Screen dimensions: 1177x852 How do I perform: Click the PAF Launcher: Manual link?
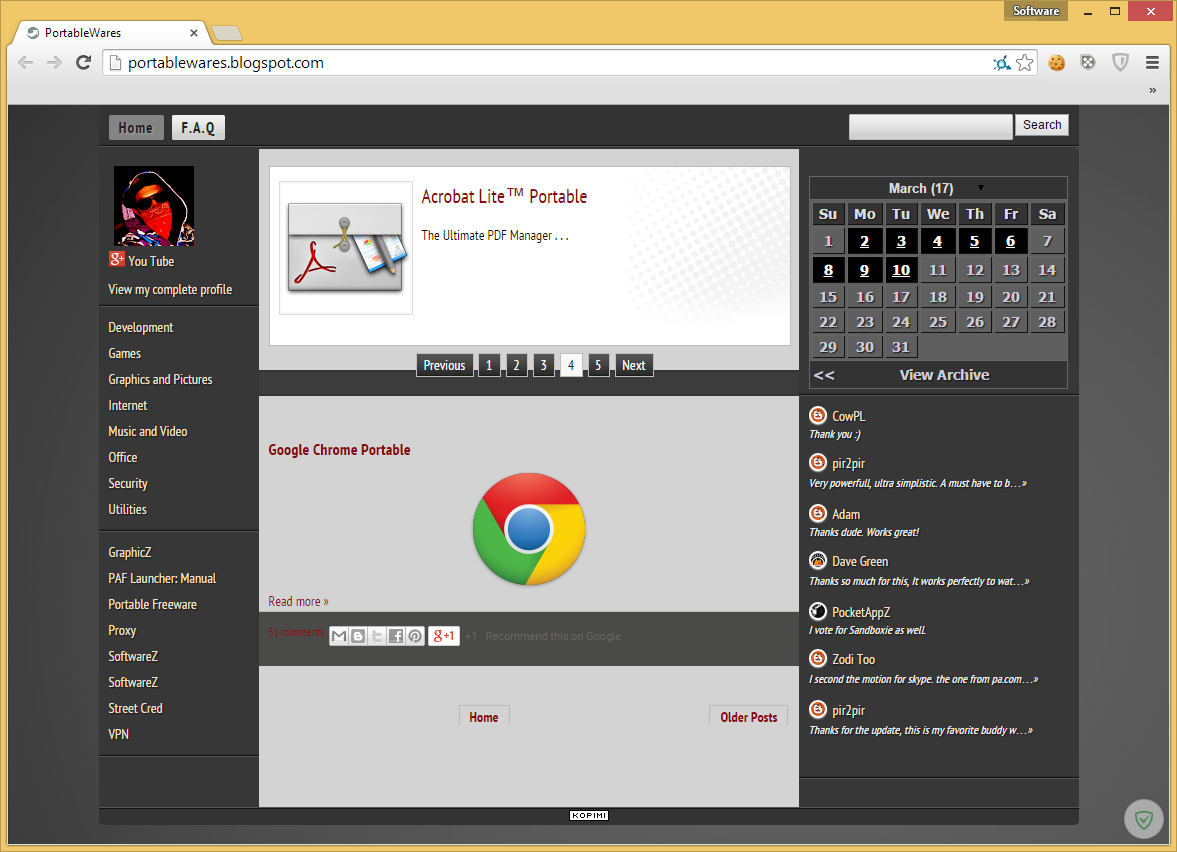point(162,578)
